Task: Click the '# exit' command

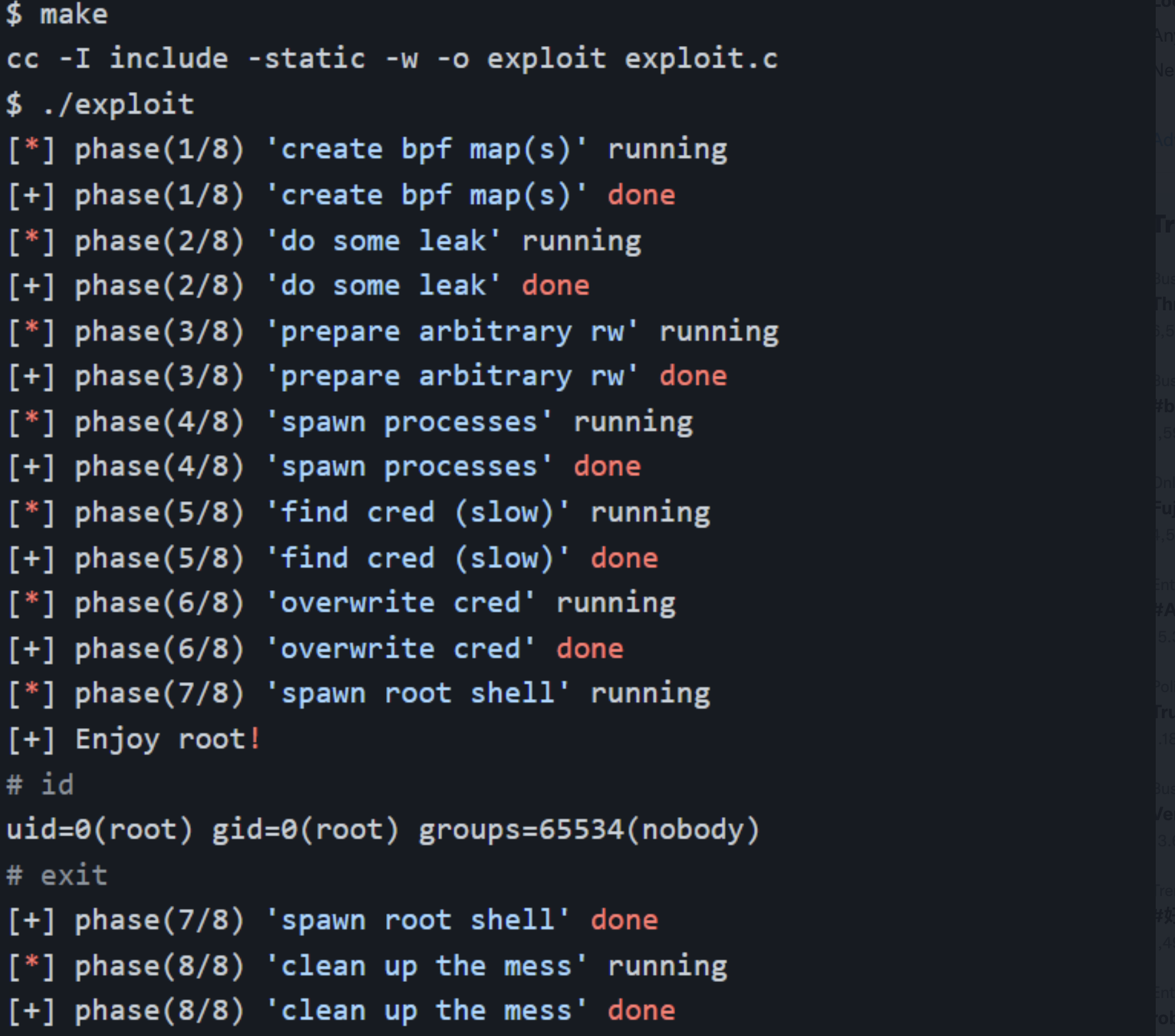Action: 57,875
